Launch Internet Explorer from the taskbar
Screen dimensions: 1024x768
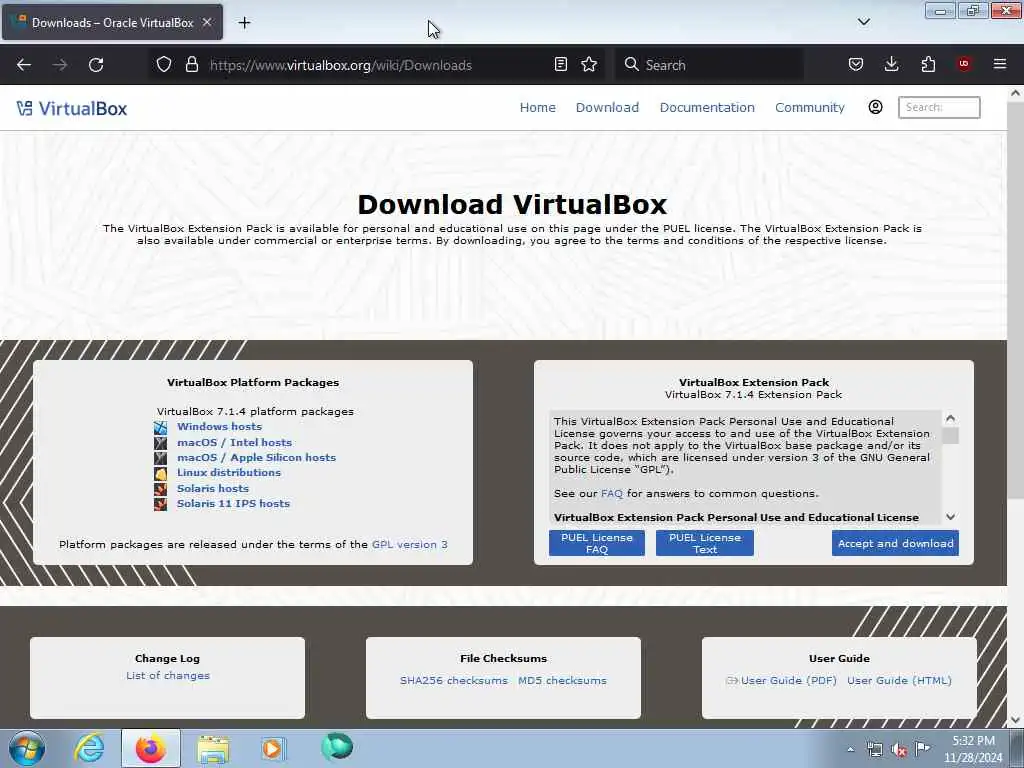pyautogui.click(x=89, y=748)
